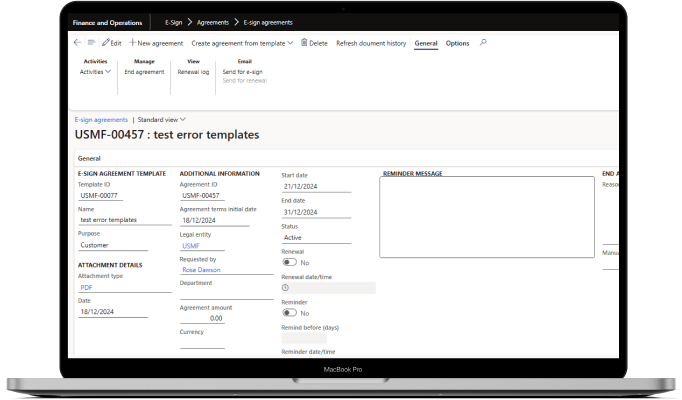Click the Template ID field
682x400 pixels.
[x=101, y=196]
